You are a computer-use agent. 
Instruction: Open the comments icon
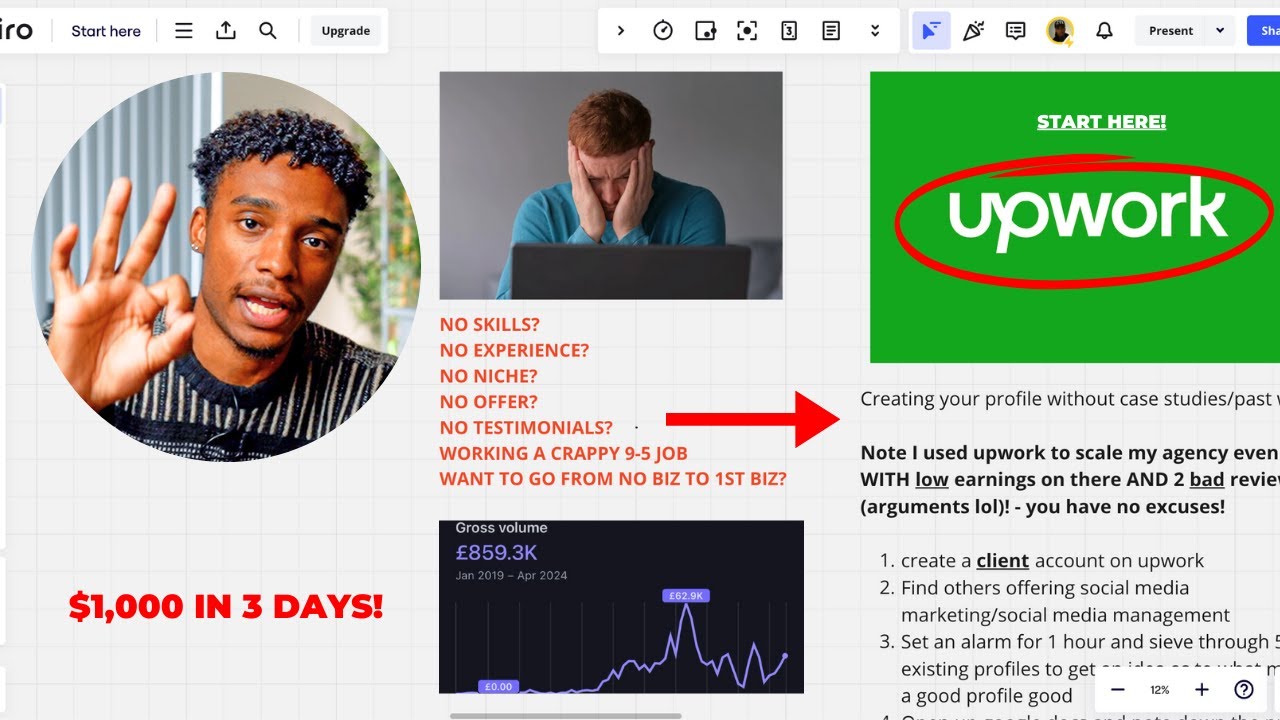(1015, 31)
